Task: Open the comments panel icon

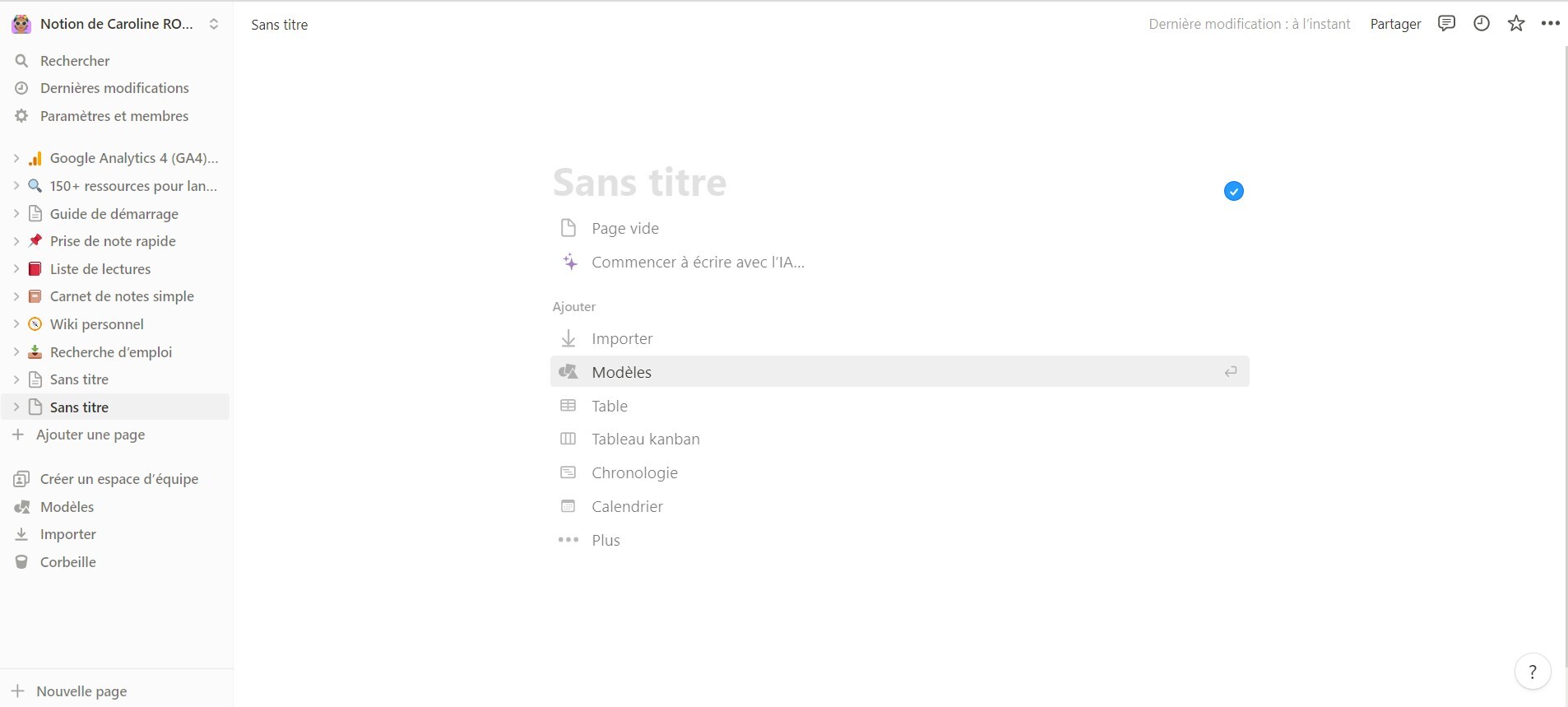Action: (1446, 24)
